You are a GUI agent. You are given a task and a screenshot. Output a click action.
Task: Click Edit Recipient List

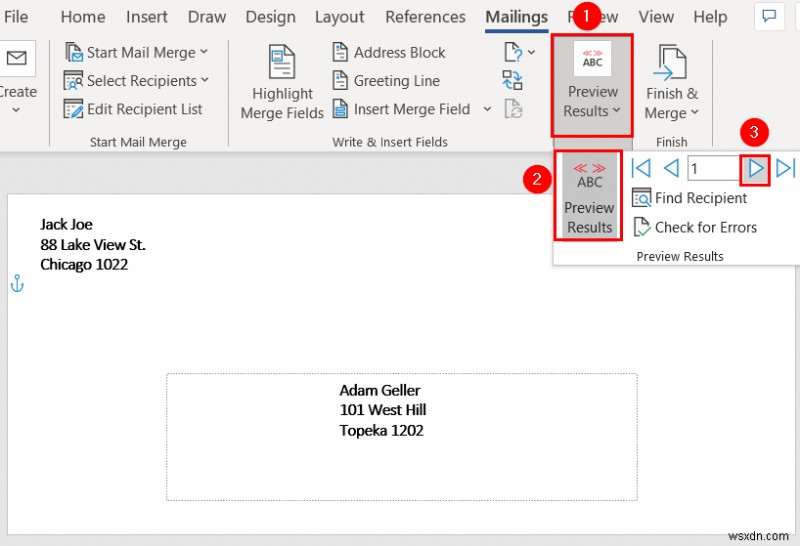[133, 109]
